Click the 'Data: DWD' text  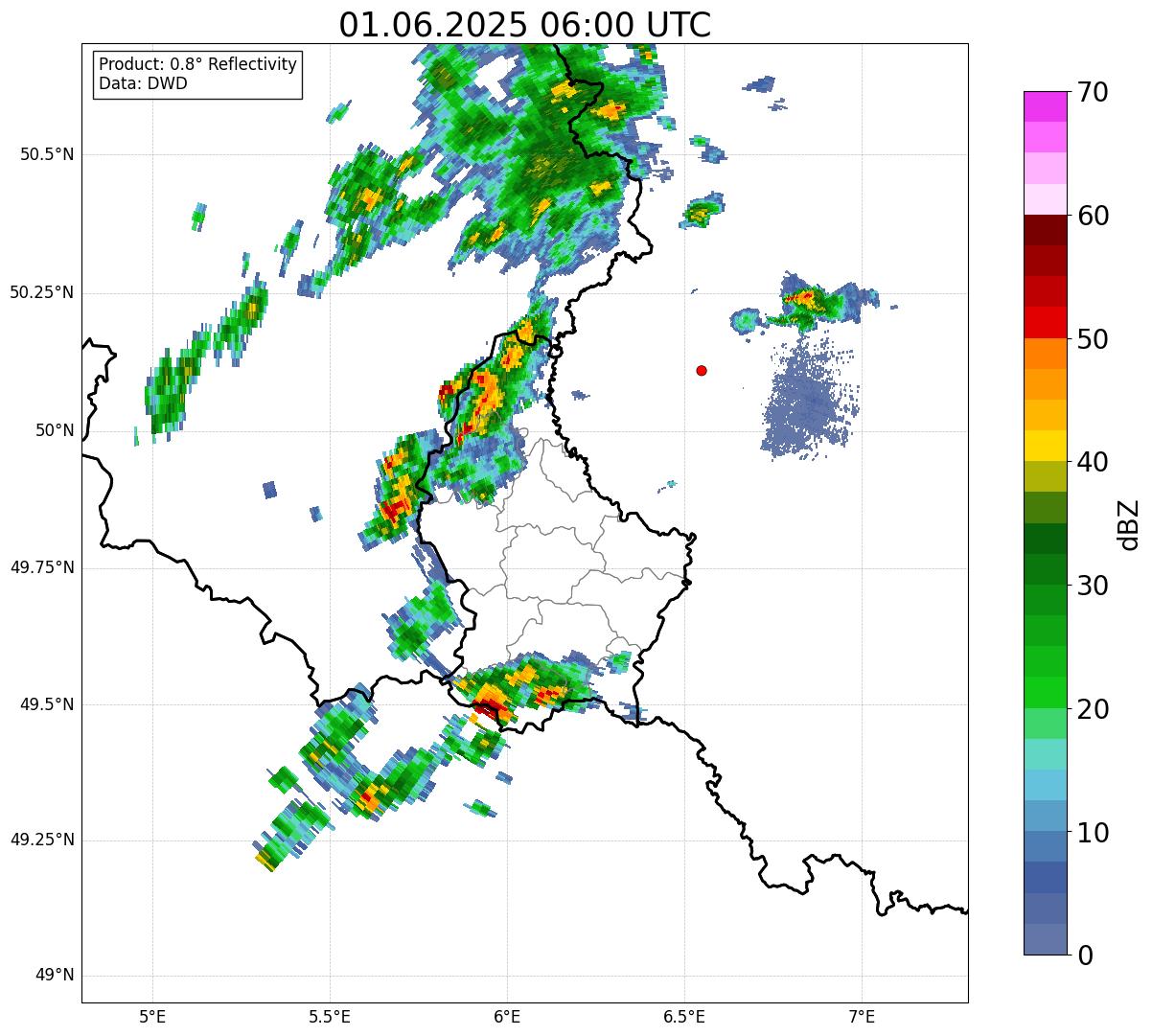tap(144, 83)
